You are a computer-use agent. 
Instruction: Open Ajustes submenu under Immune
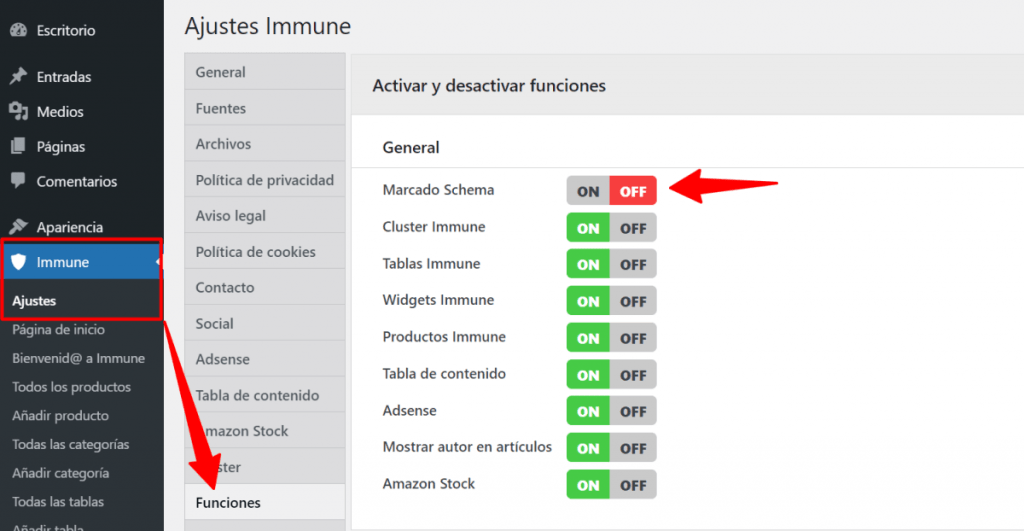click(34, 301)
